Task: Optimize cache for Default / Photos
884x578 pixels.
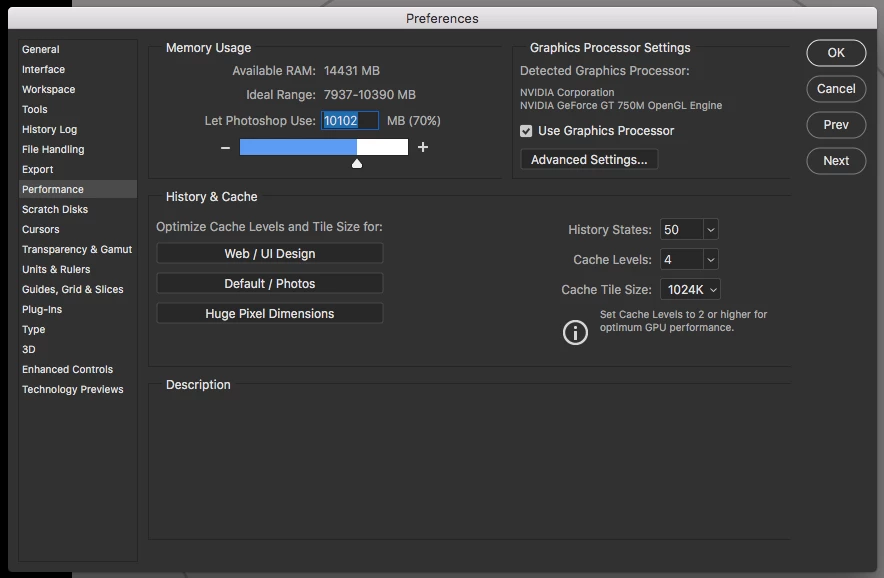Action: click(x=269, y=284)
